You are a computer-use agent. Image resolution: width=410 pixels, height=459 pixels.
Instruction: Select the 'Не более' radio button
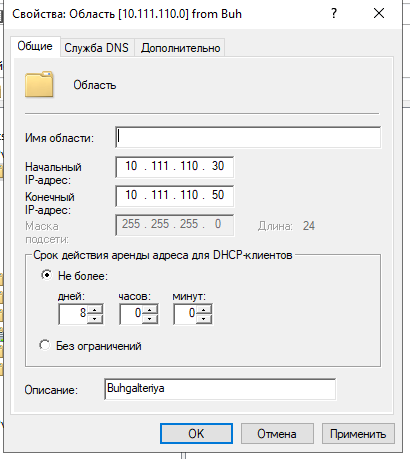coord(46,275)
